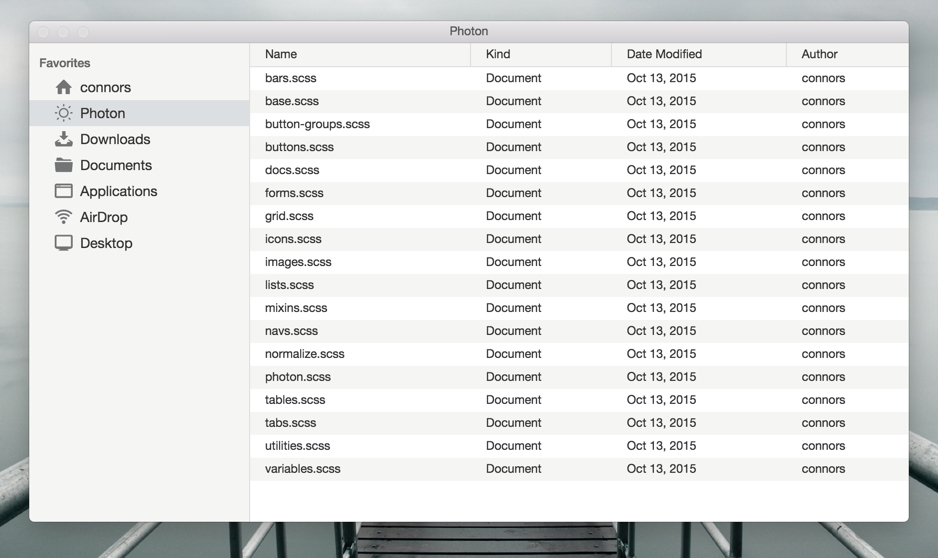Sort by the Kind column header
Image resolution: width=938 pixels, height=558 pixels.
coord(541,54)
